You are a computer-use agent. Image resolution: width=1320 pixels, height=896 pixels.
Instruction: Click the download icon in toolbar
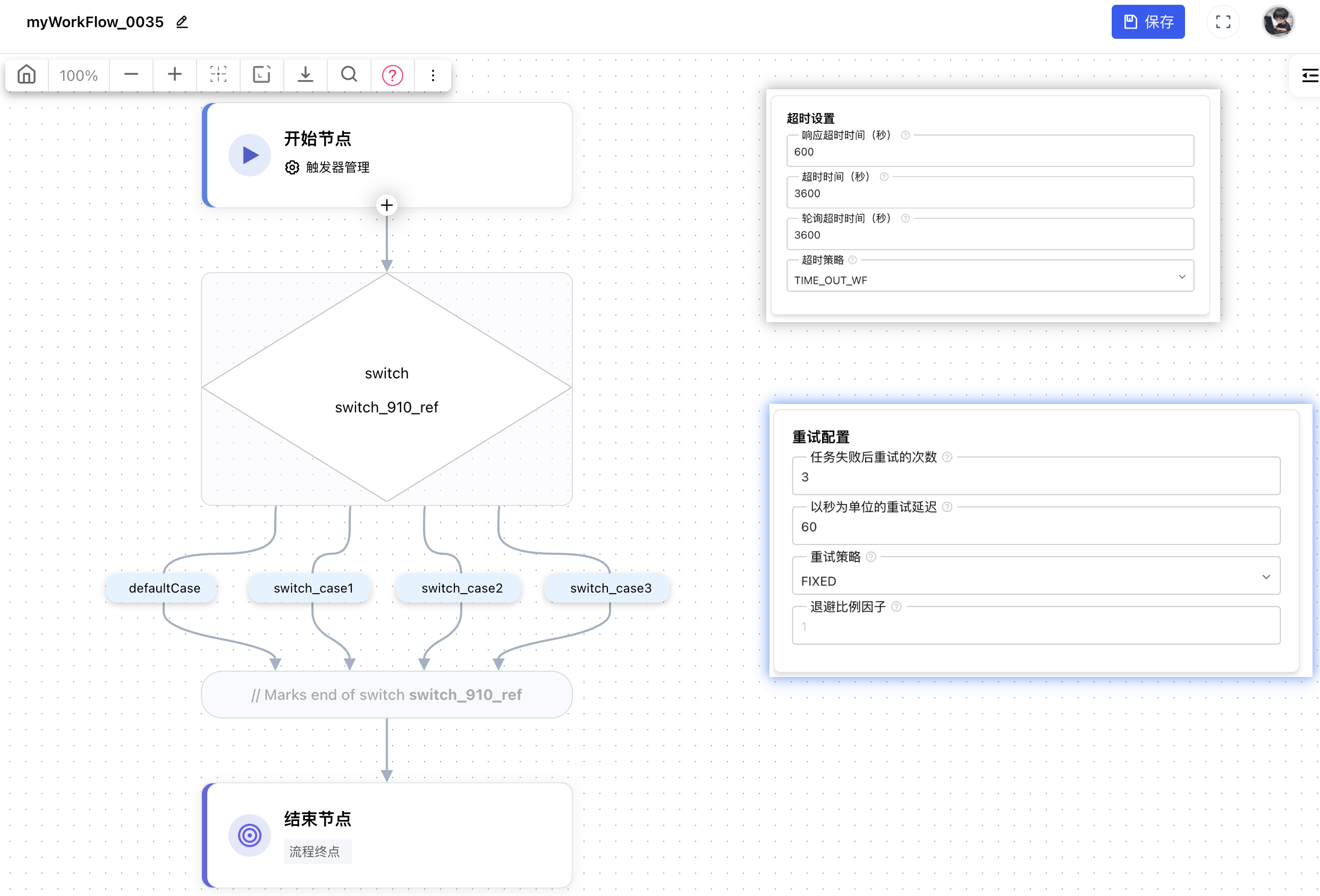pos(306,75)
